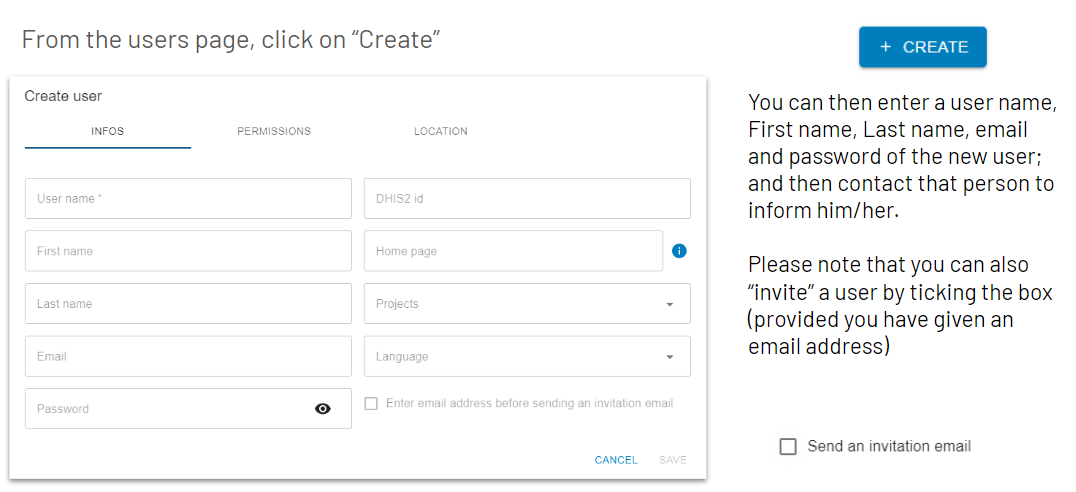Viewport: 1076px width, 492px height.
Task: Toggle password visibility eye icon
Action: pyautogui.click(x=323, y=409)
